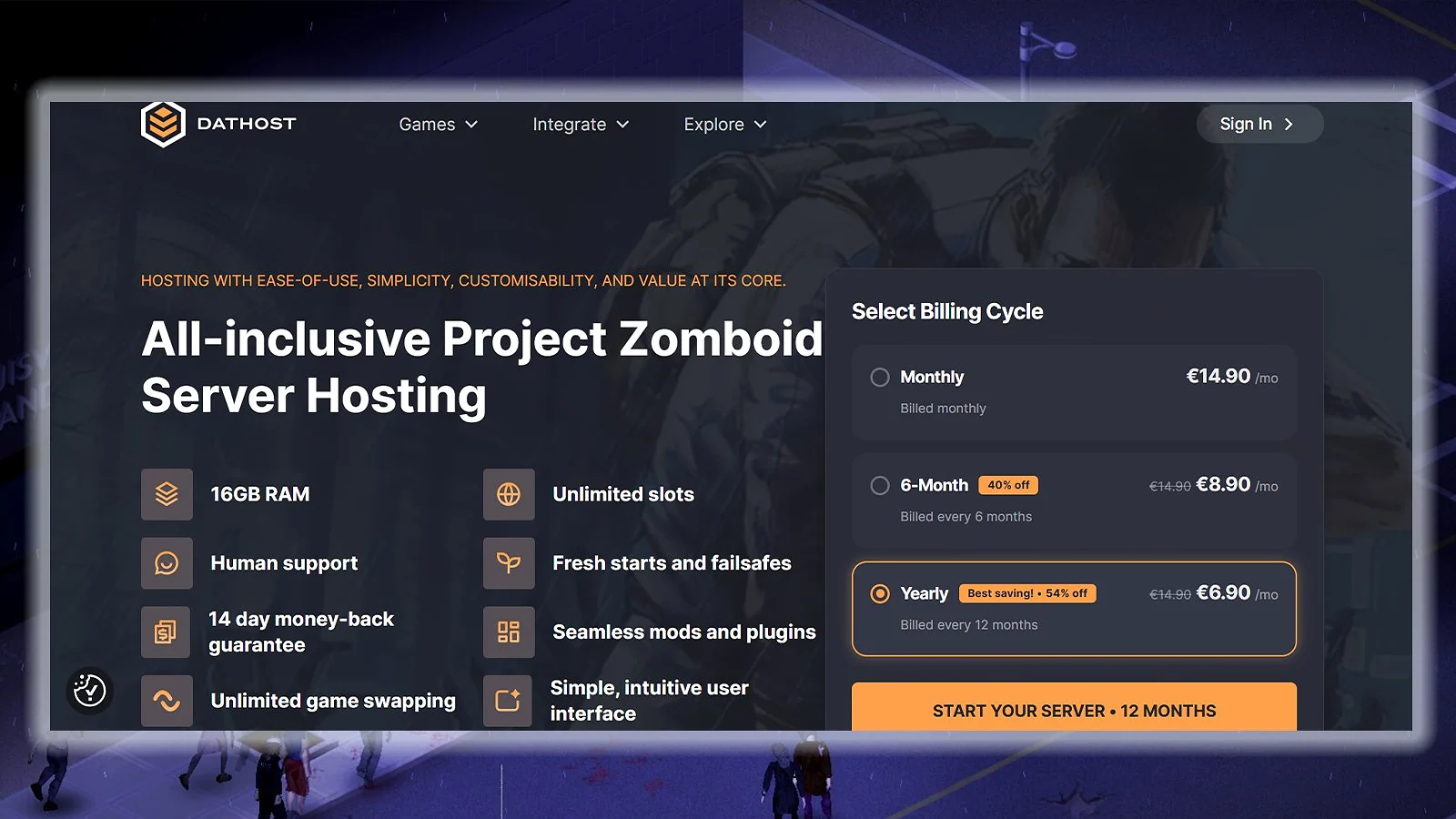The width and height of the screenshot is (1456, 819).
Task: Click the €6.90 /mo Yearly price
Action: [1237, 593]
